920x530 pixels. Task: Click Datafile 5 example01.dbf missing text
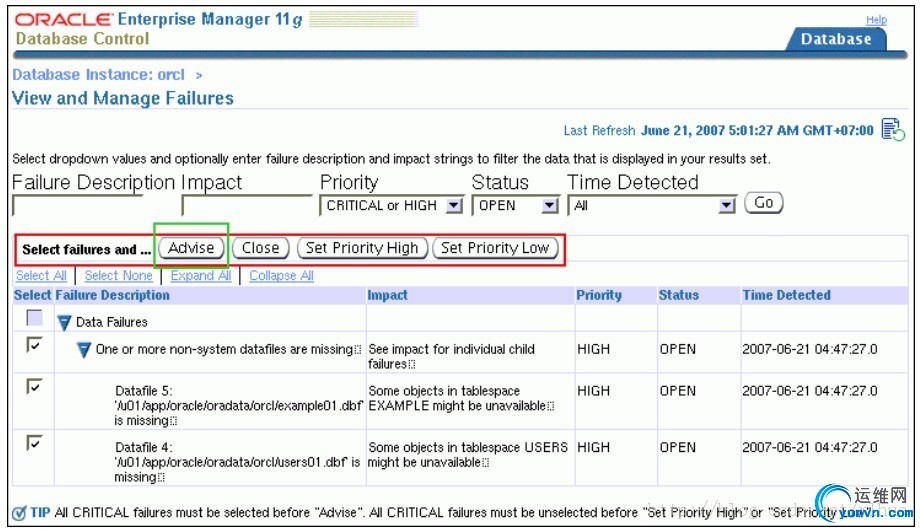point(238,406)
